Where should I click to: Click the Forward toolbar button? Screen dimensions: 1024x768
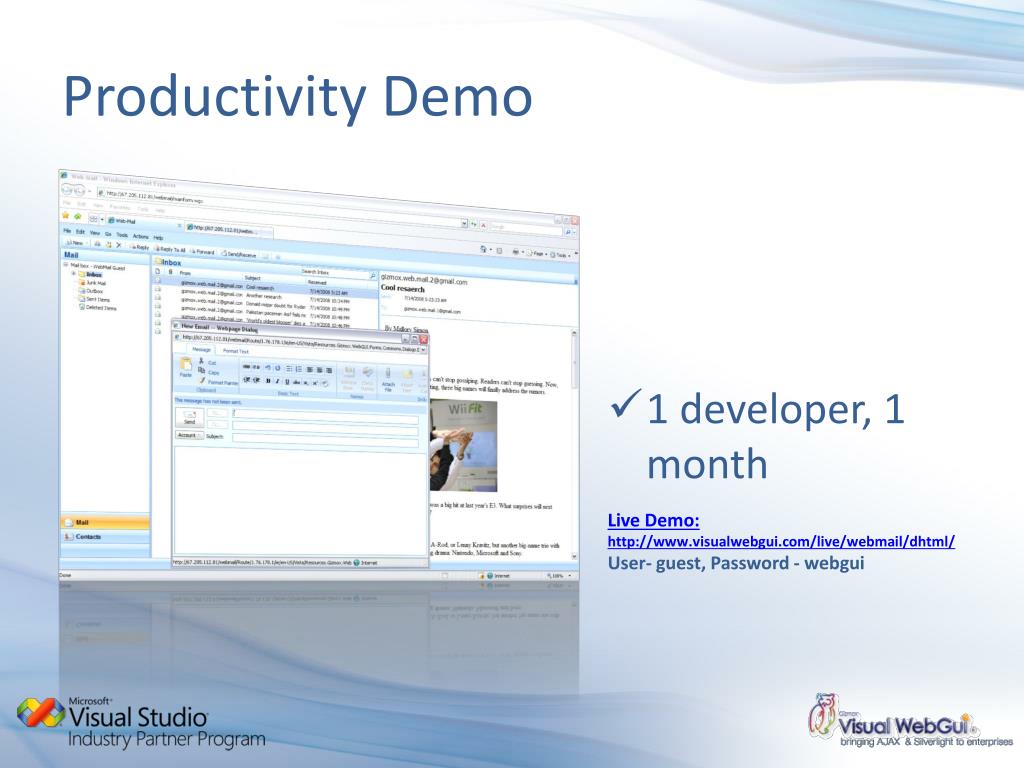[203, 251]
